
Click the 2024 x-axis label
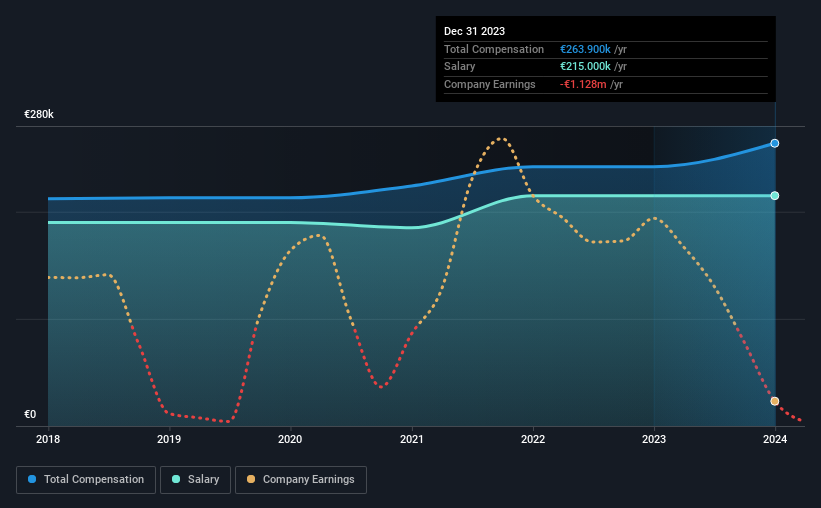(x=775, y=439)
